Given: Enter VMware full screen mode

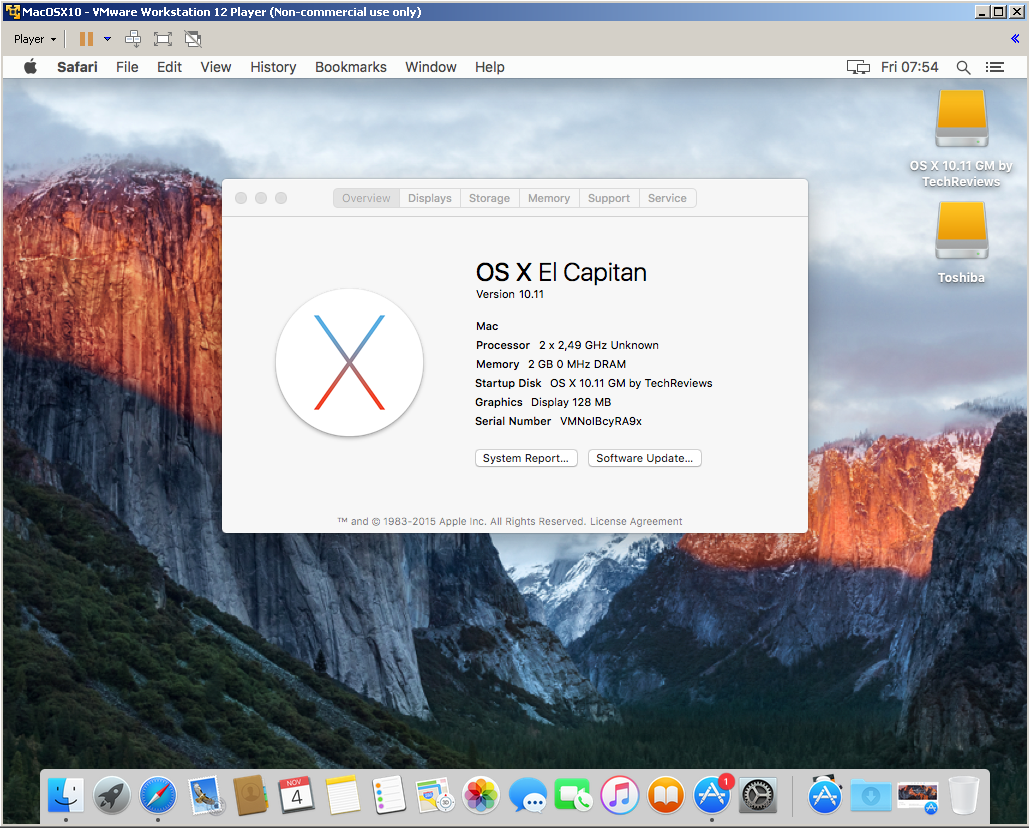Looking at the screenshot, I should [x=163, y=39].
